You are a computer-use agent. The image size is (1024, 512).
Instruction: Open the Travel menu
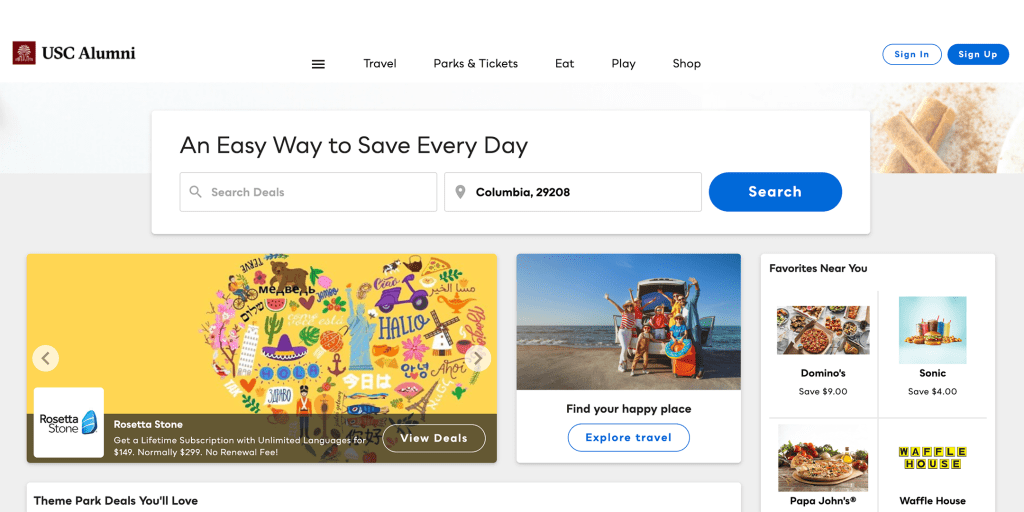[380, 63]
